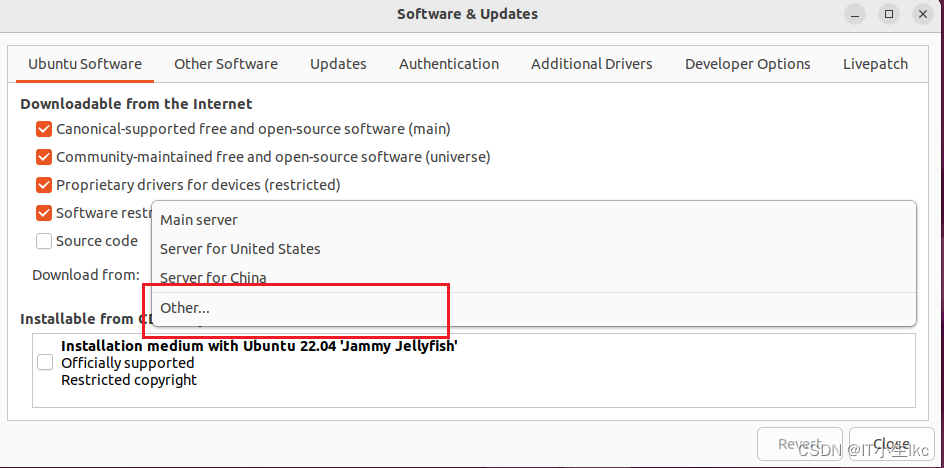
Task: Open the Developer Options tab
Action: click(x=748, y=64)
